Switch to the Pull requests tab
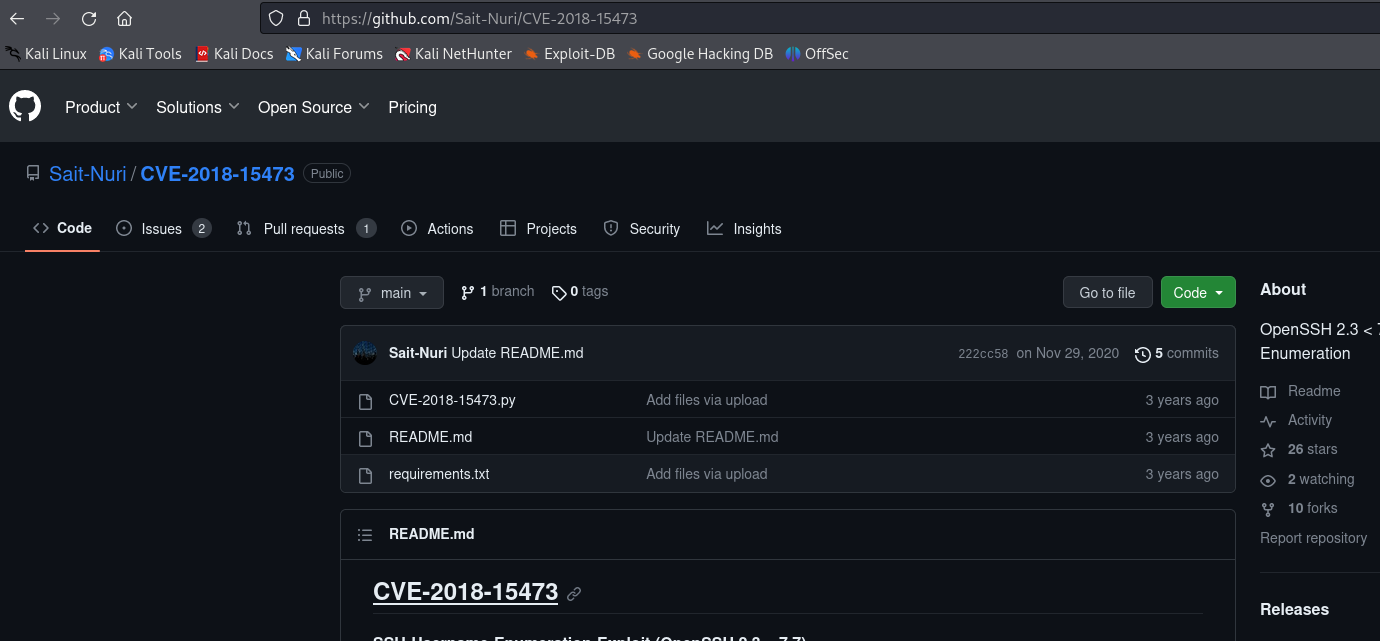Image resolution: width=1380 pixels, height=641 pixels. click(x=306, y=229)
